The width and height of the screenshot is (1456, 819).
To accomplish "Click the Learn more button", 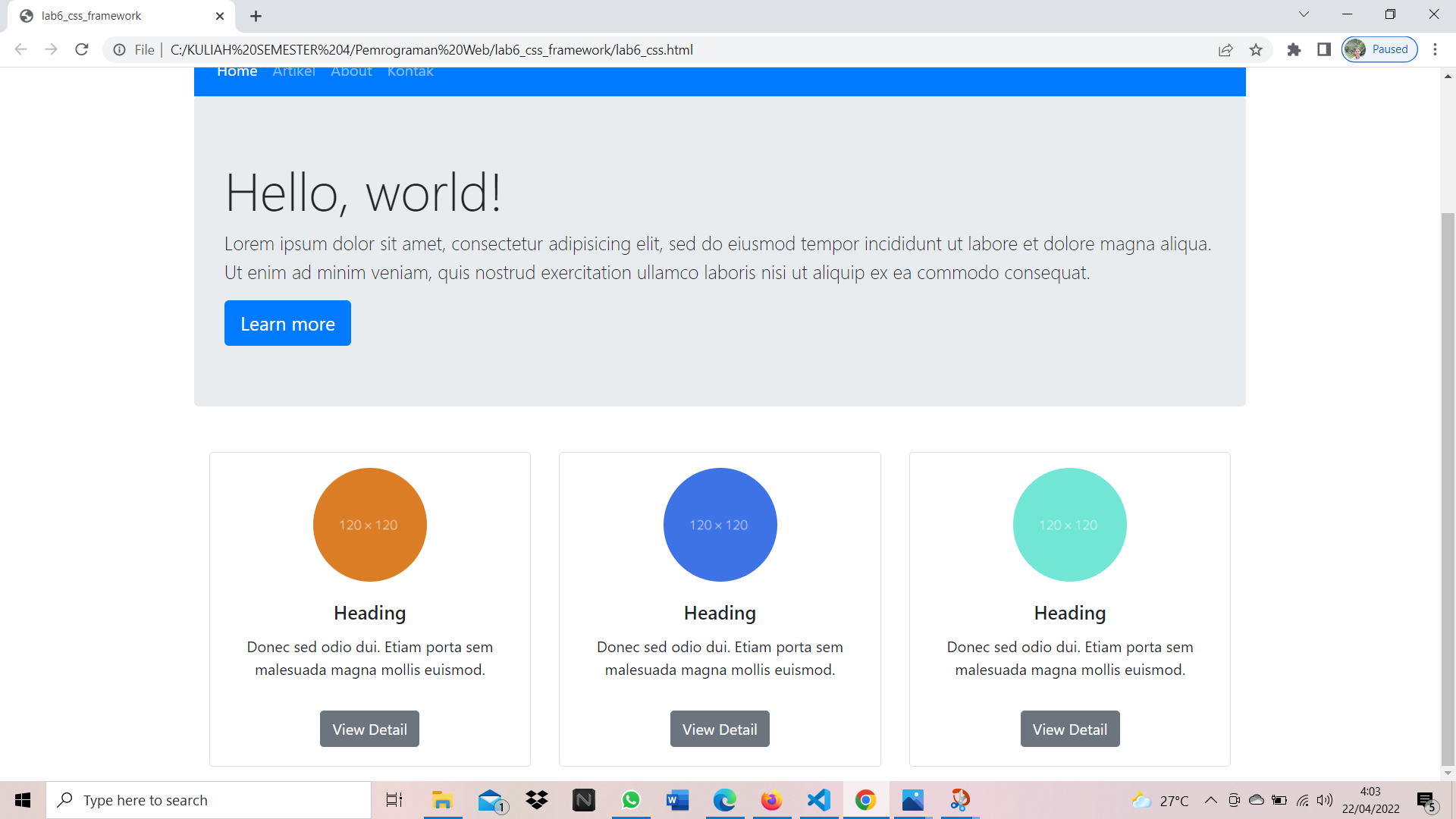I will (287, 323).
